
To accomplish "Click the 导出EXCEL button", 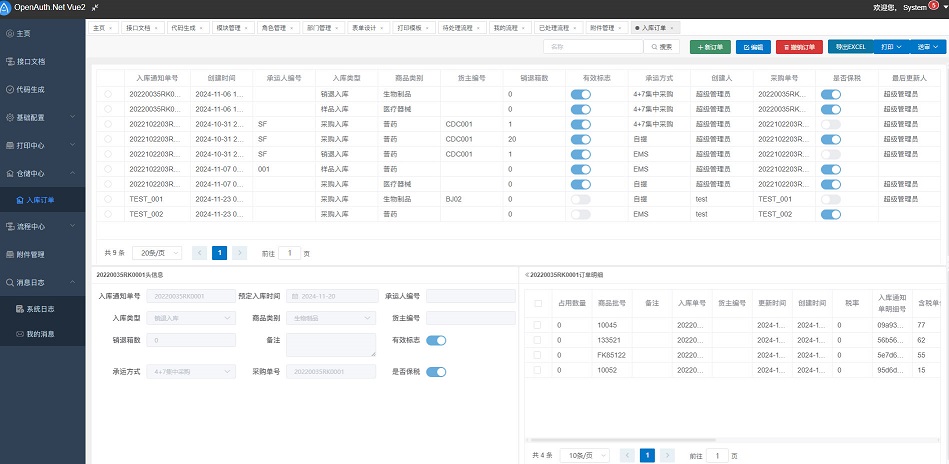I will click(850, 47).
